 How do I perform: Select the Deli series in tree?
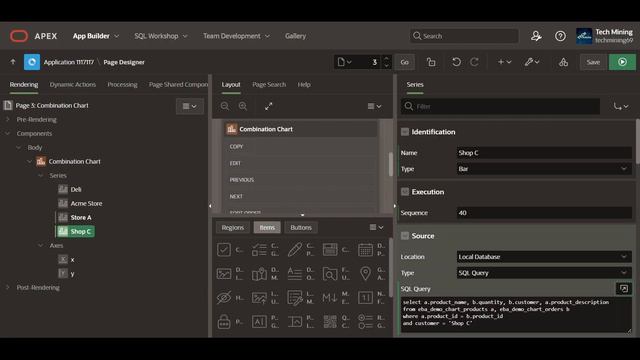[x=76, y=189]
